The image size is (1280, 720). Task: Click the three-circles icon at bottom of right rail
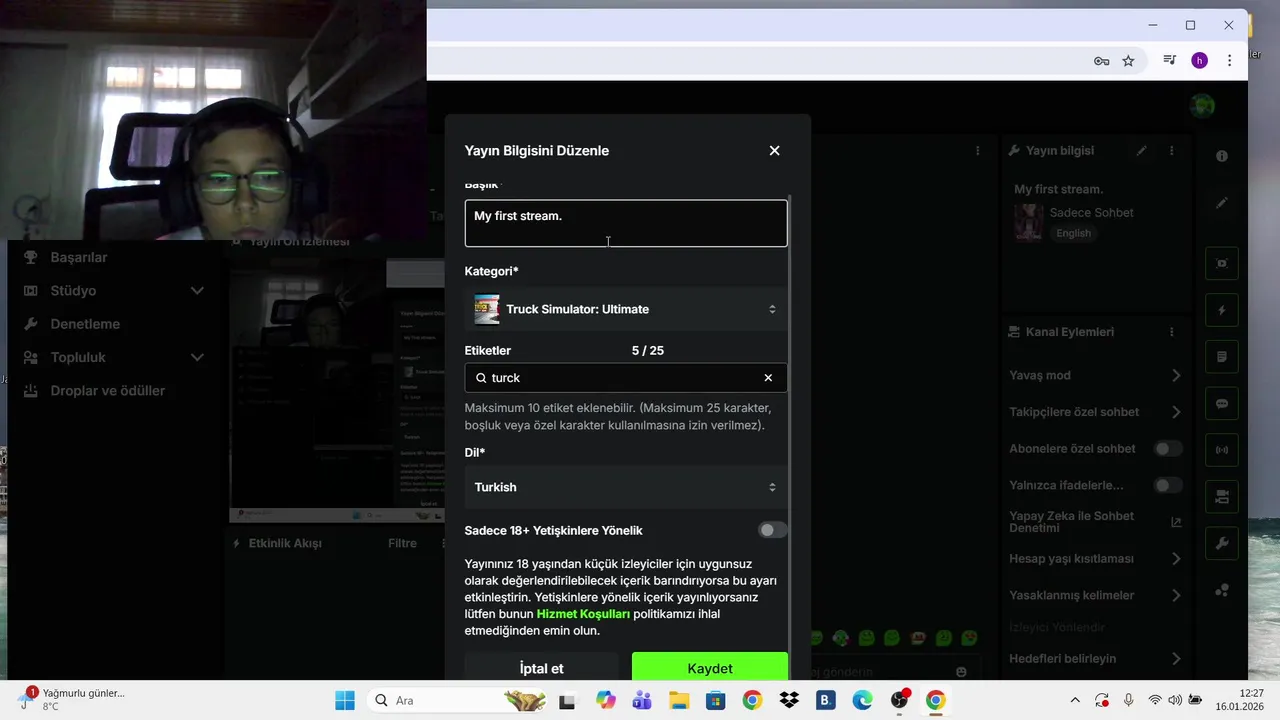click(x=1222, y=591)
